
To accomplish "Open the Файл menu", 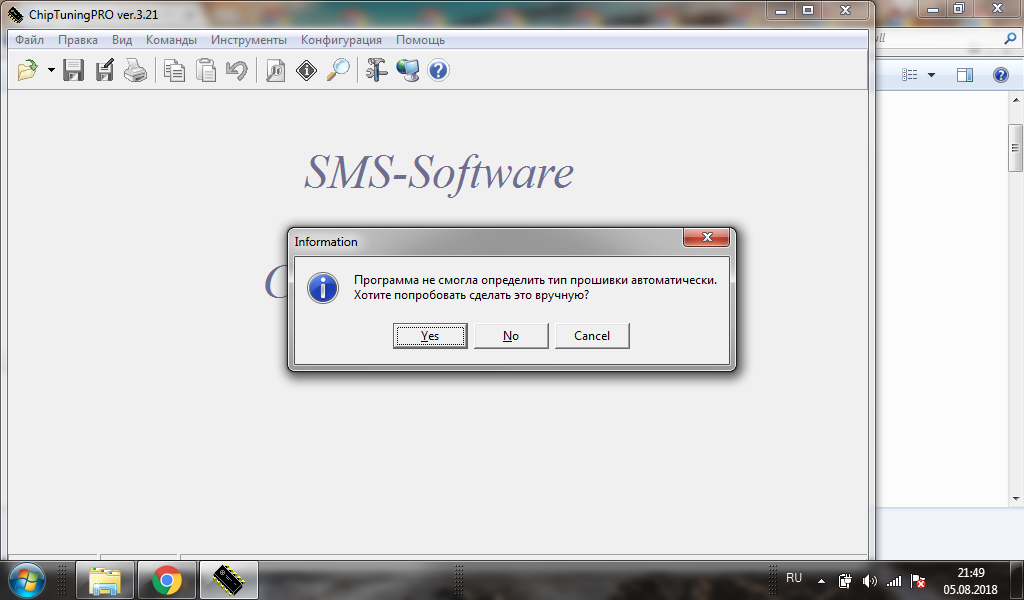I will [x=29, y=40].
